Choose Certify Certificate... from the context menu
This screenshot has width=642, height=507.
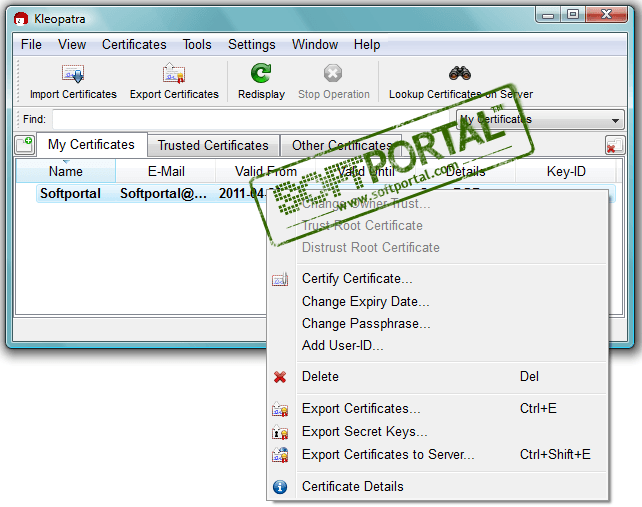click(x=437, y=278)
